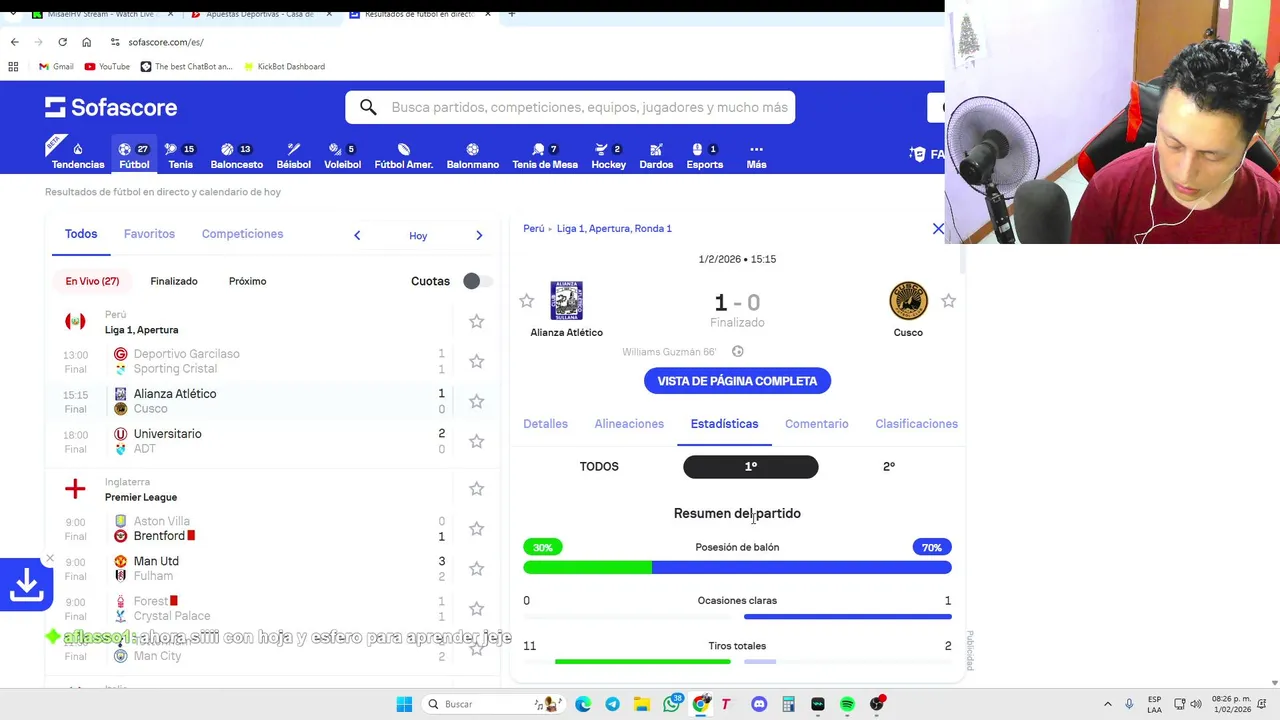
Task: Filter by Próximo matches
Action: (x=247, y=281)
